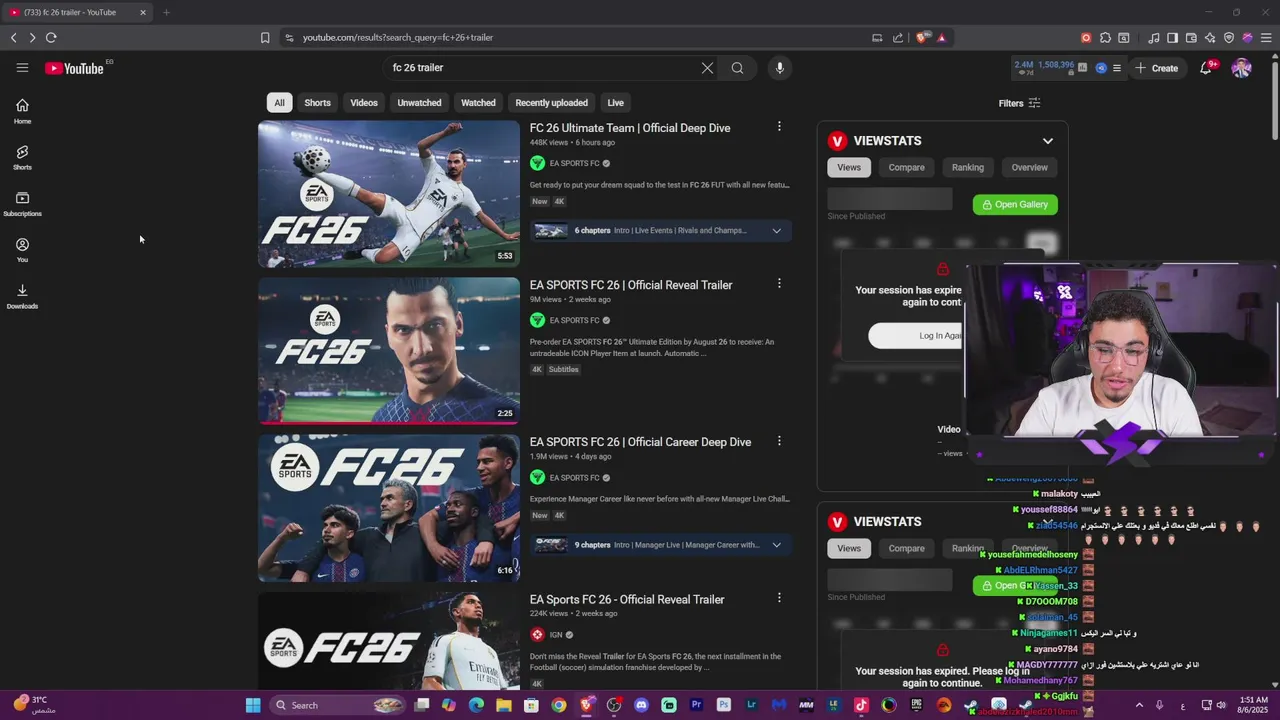1280x720 pixels.
Task: Run search with the magnifier button
Action: click(737, 68)
